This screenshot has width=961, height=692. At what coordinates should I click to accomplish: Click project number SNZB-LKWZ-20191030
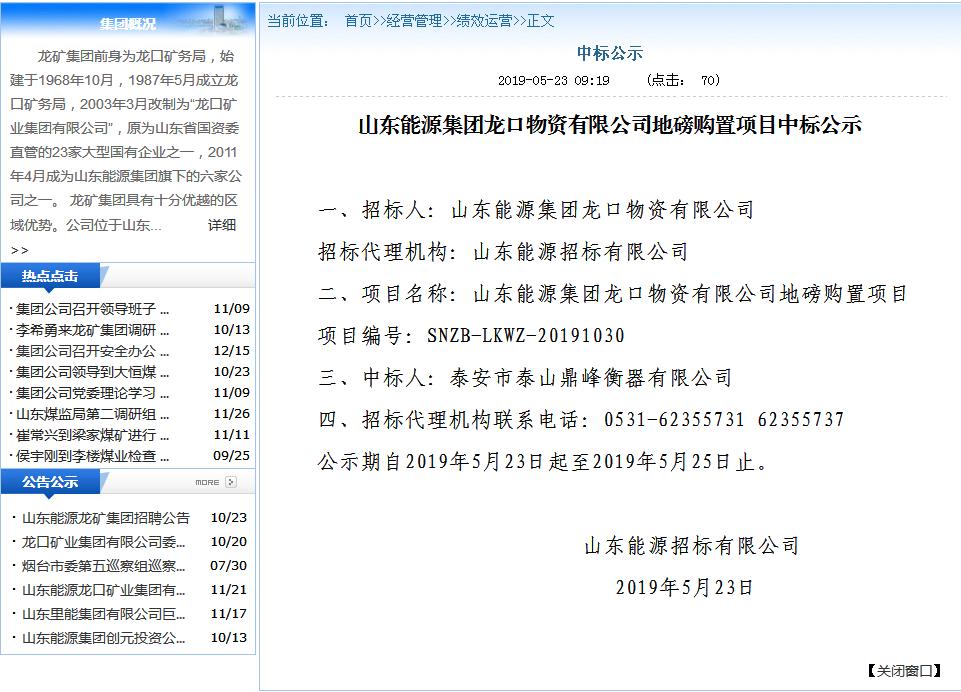(x=526, y=336)
